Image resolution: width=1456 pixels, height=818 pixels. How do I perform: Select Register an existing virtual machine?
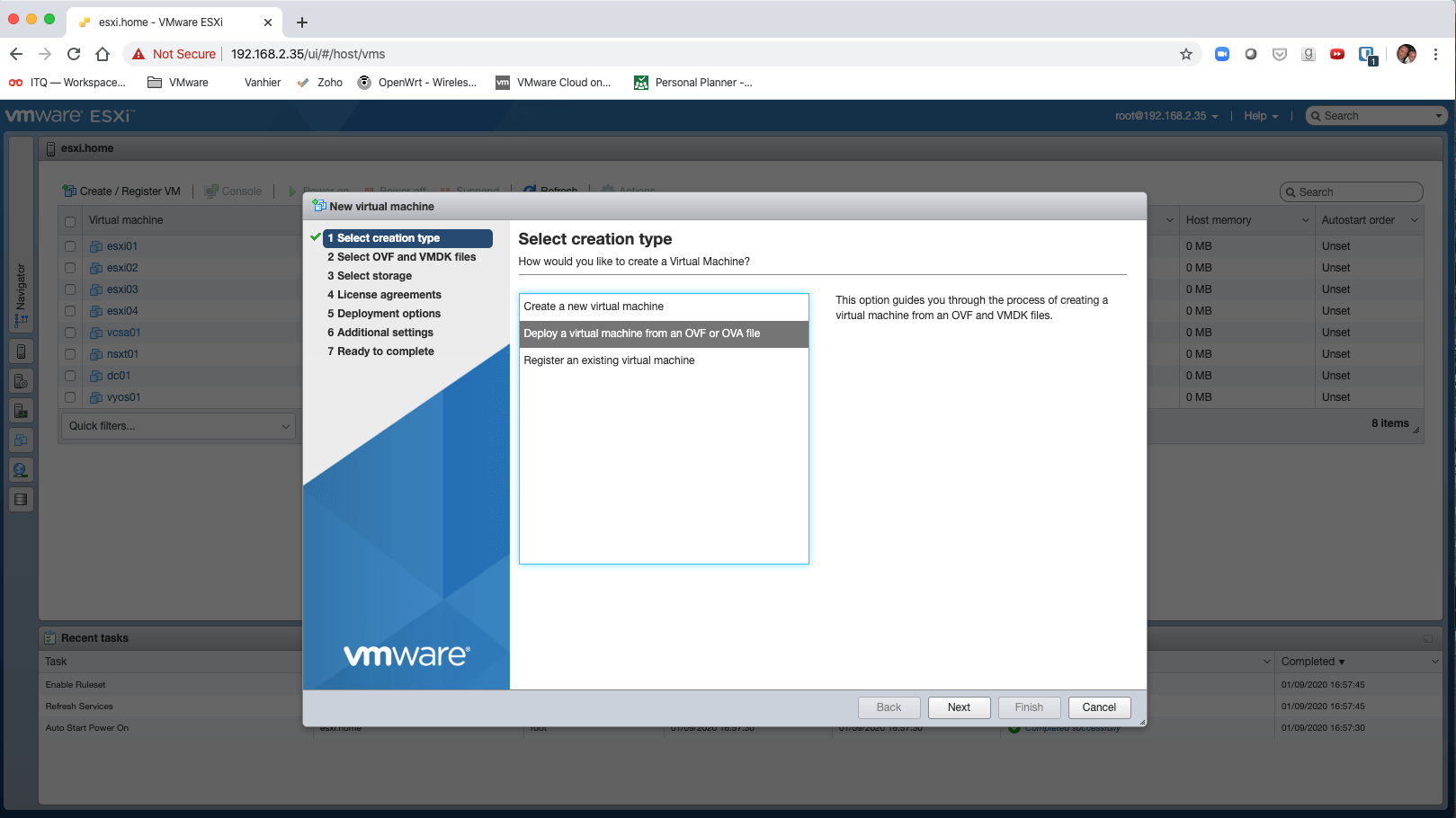click(x=664, y=360)
